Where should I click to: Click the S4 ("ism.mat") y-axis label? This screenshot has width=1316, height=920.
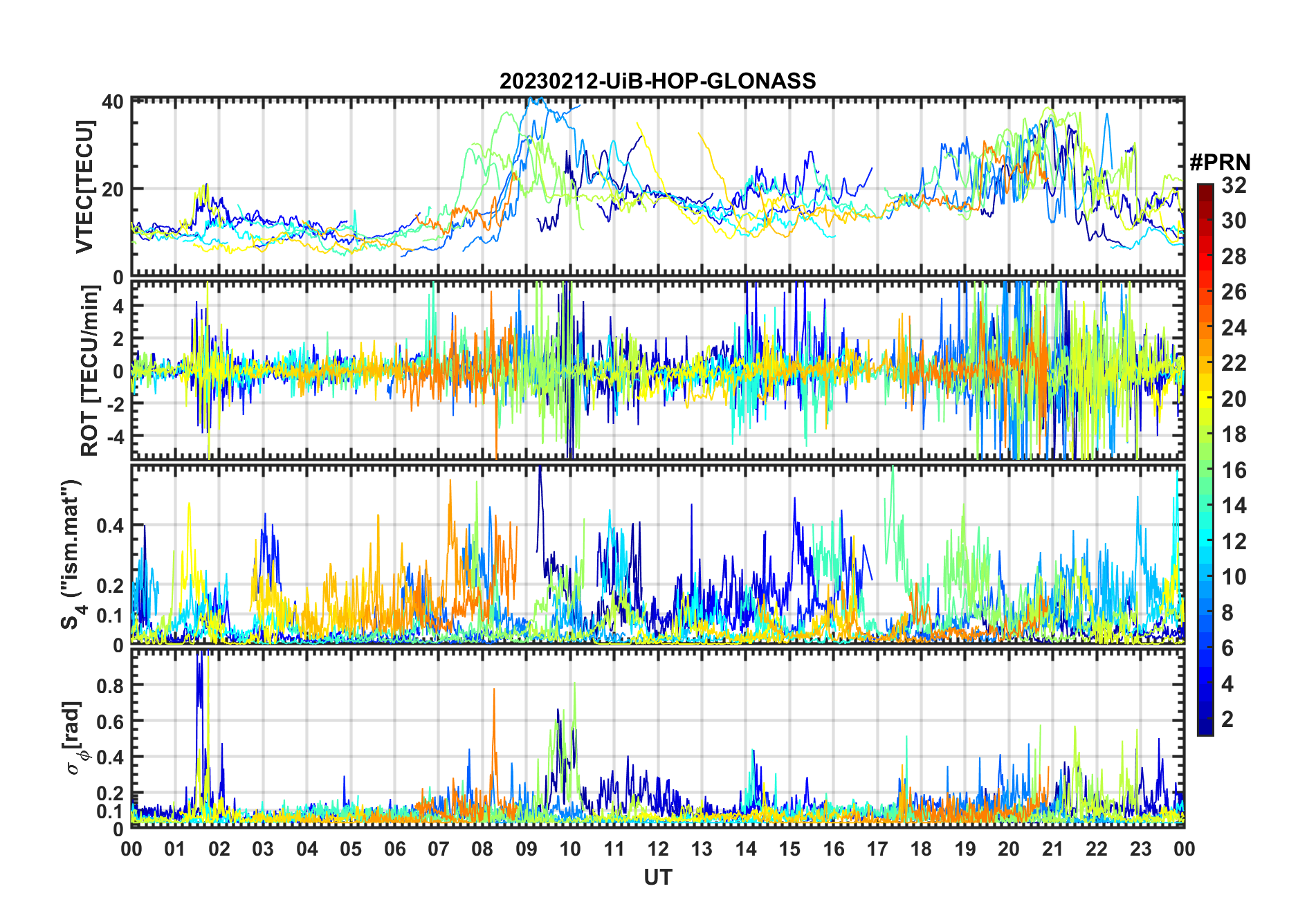[71, 553]
